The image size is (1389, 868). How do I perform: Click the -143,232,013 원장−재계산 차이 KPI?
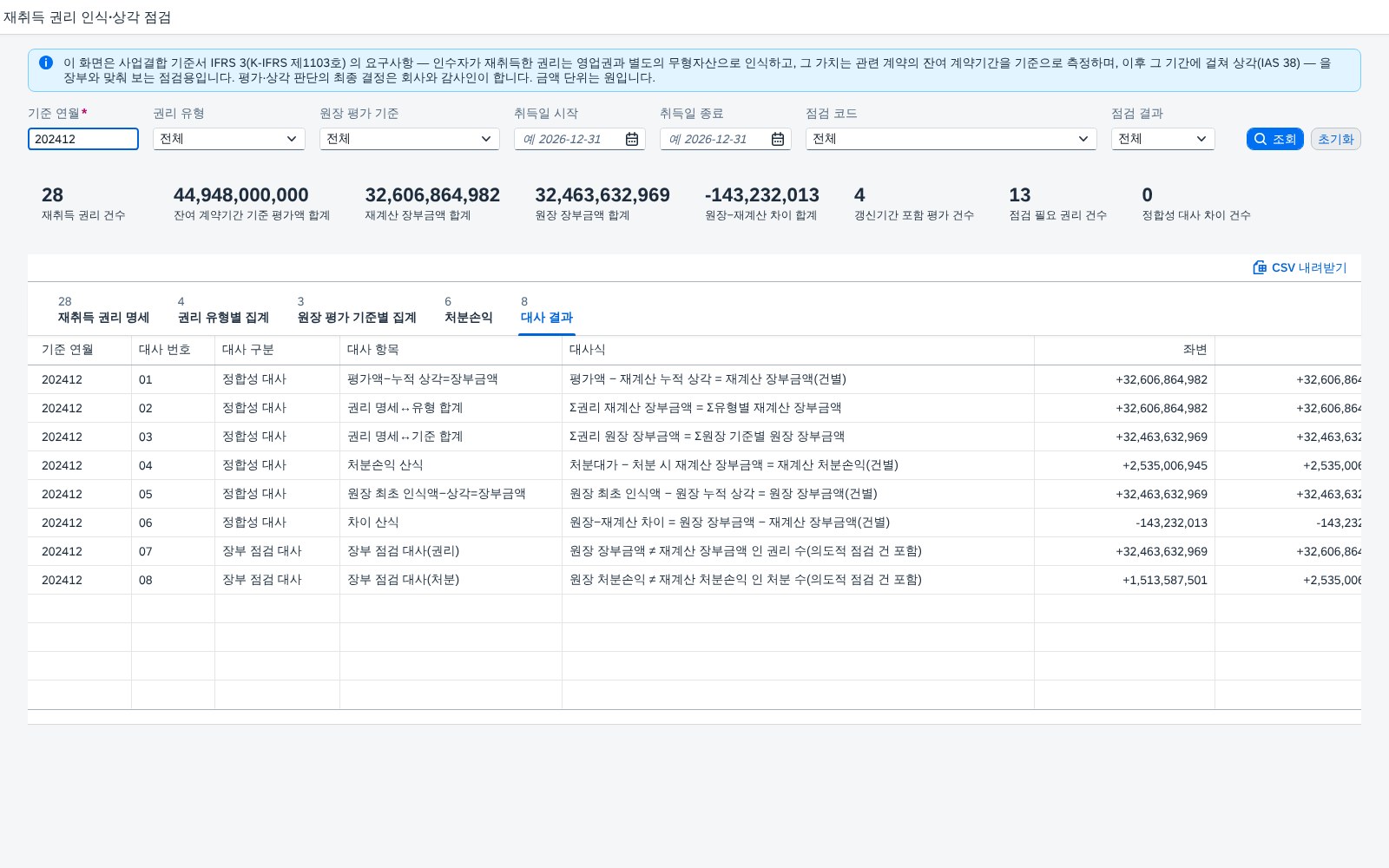(x=762, y=204)
